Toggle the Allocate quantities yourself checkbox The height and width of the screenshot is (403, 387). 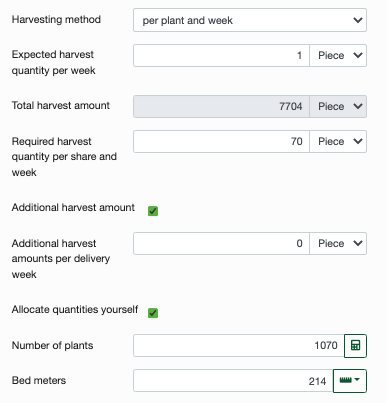153,313
